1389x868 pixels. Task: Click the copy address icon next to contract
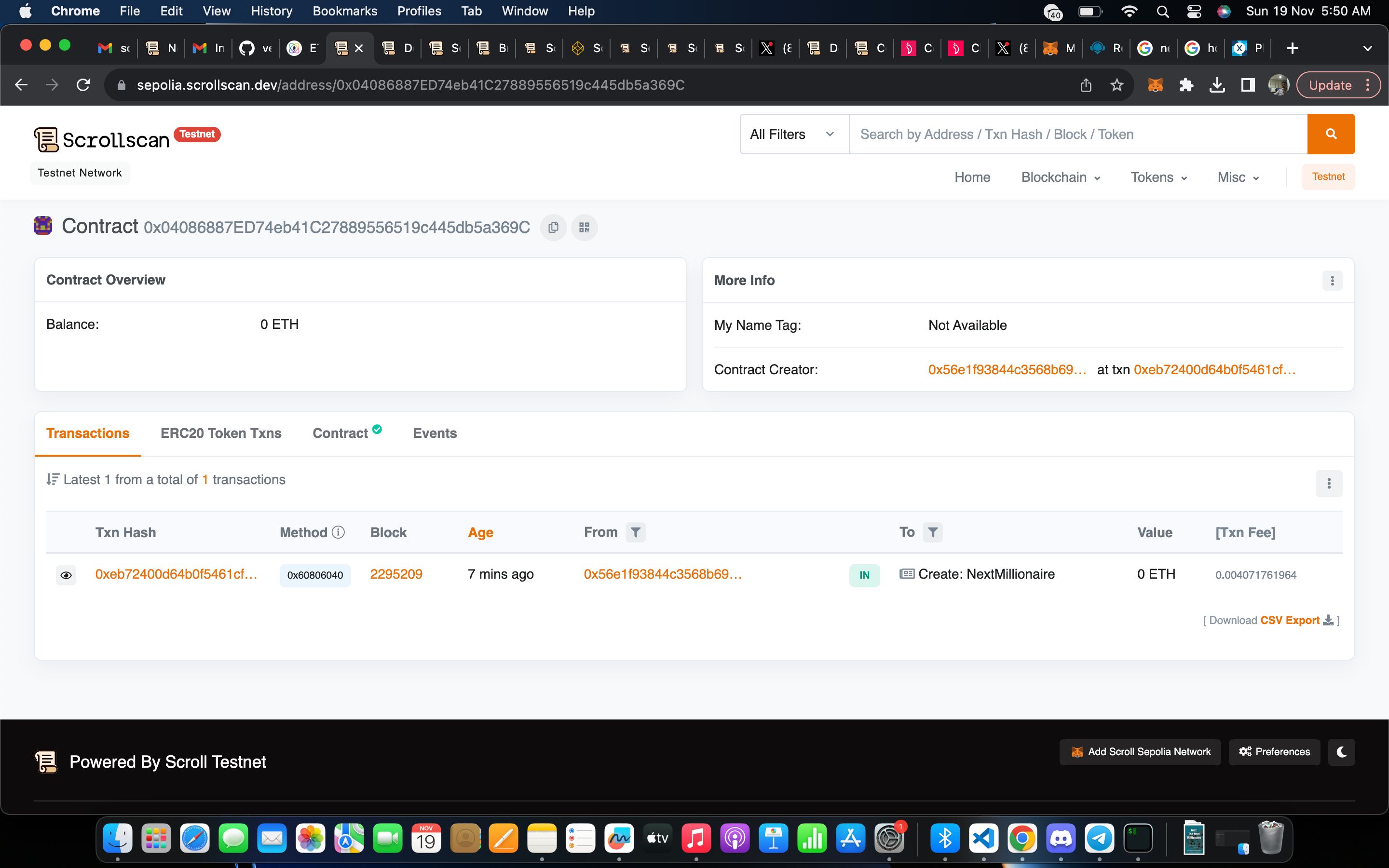[553, 227]
